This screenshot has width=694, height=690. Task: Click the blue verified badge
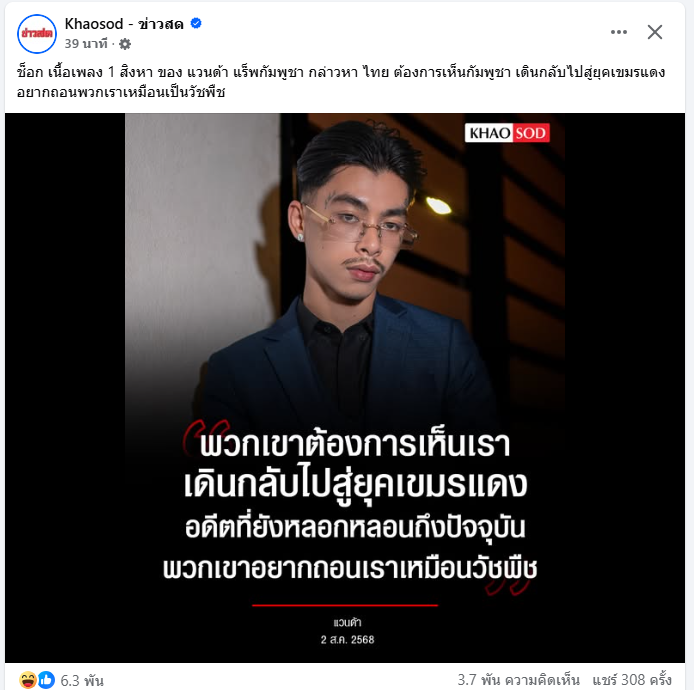196,23
